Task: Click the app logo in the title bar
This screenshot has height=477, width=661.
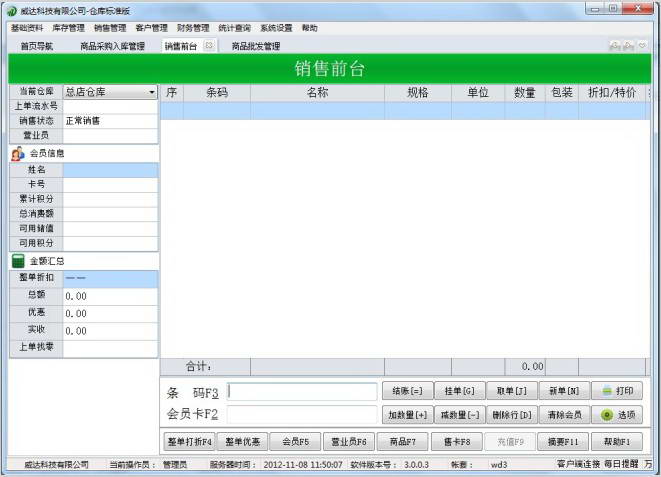Action: [12, 11]
